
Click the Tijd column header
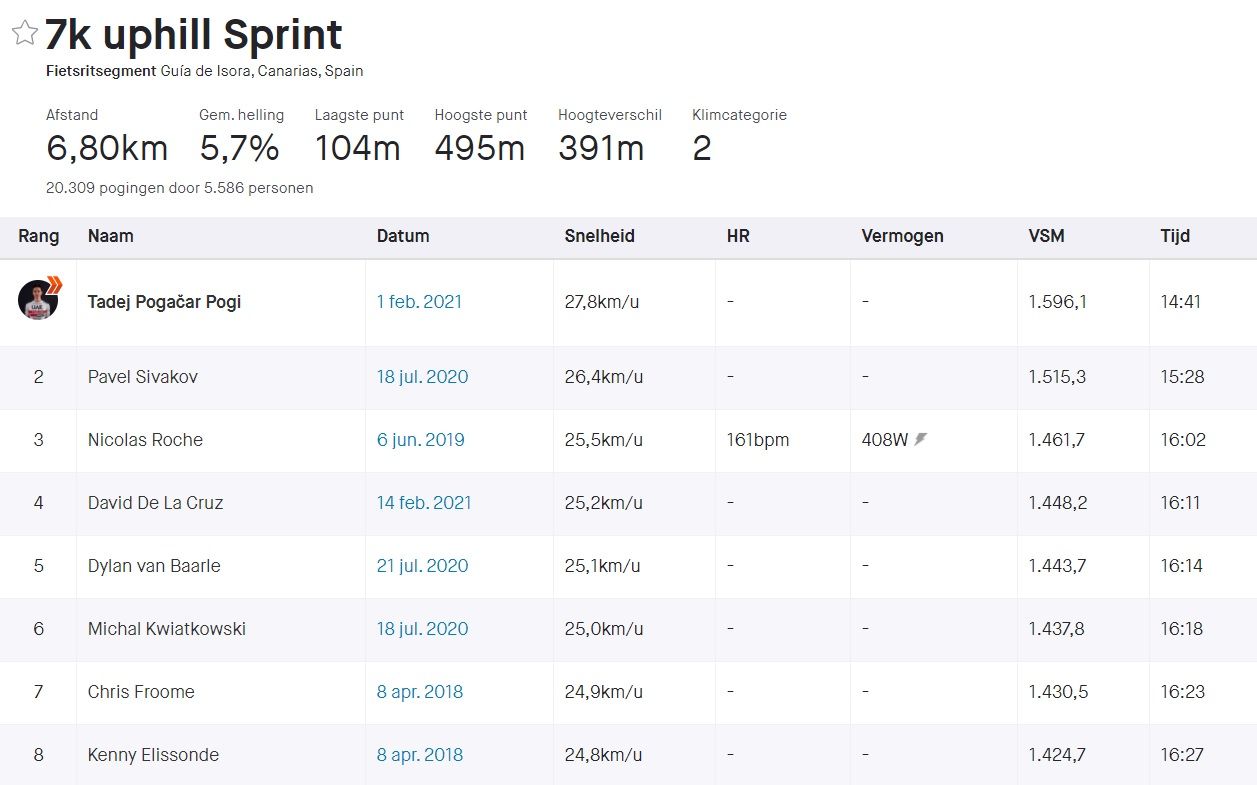coord(1174,237)
